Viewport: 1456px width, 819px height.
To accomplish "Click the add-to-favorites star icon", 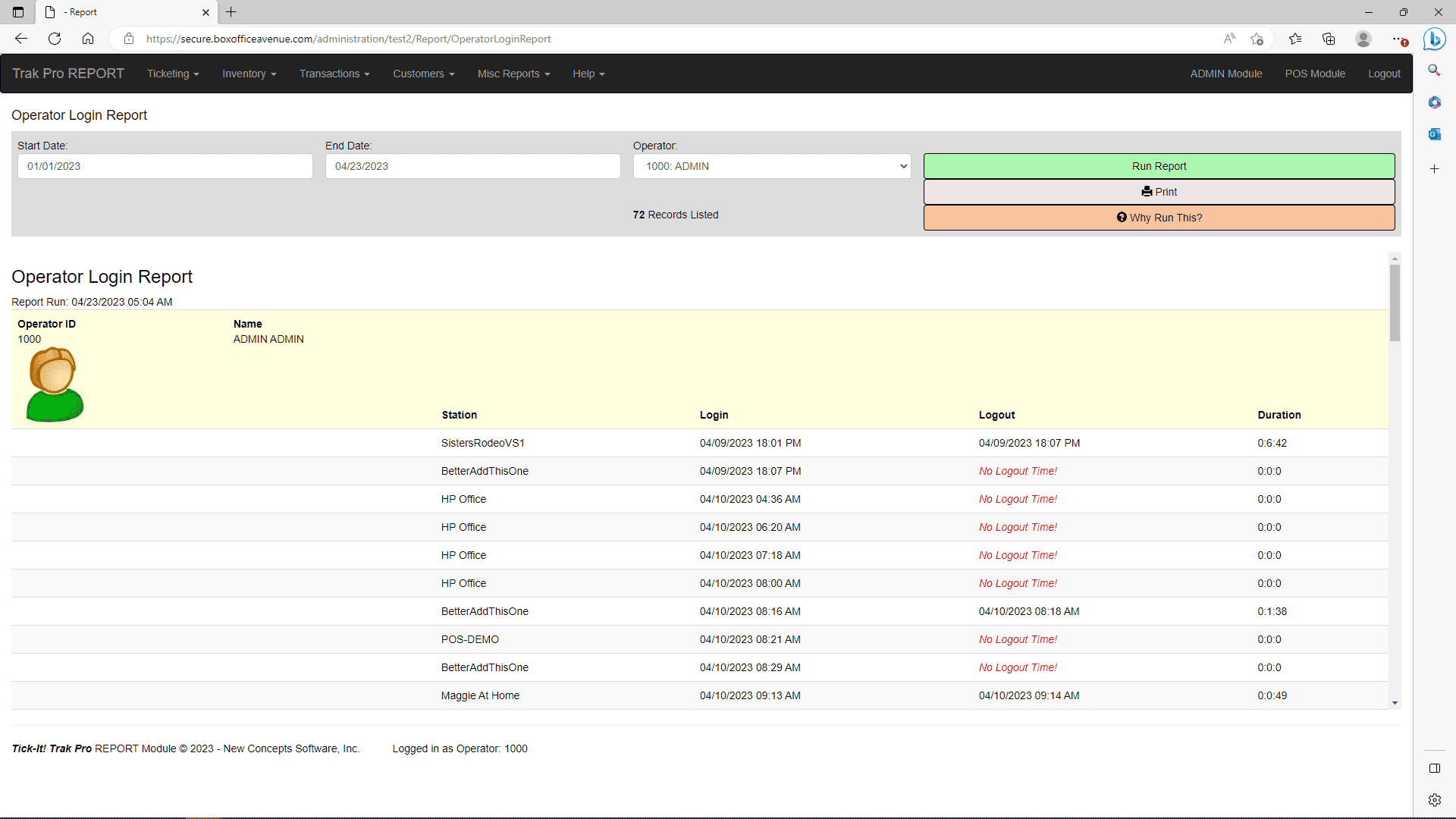I will click(x=1257, y=39).
